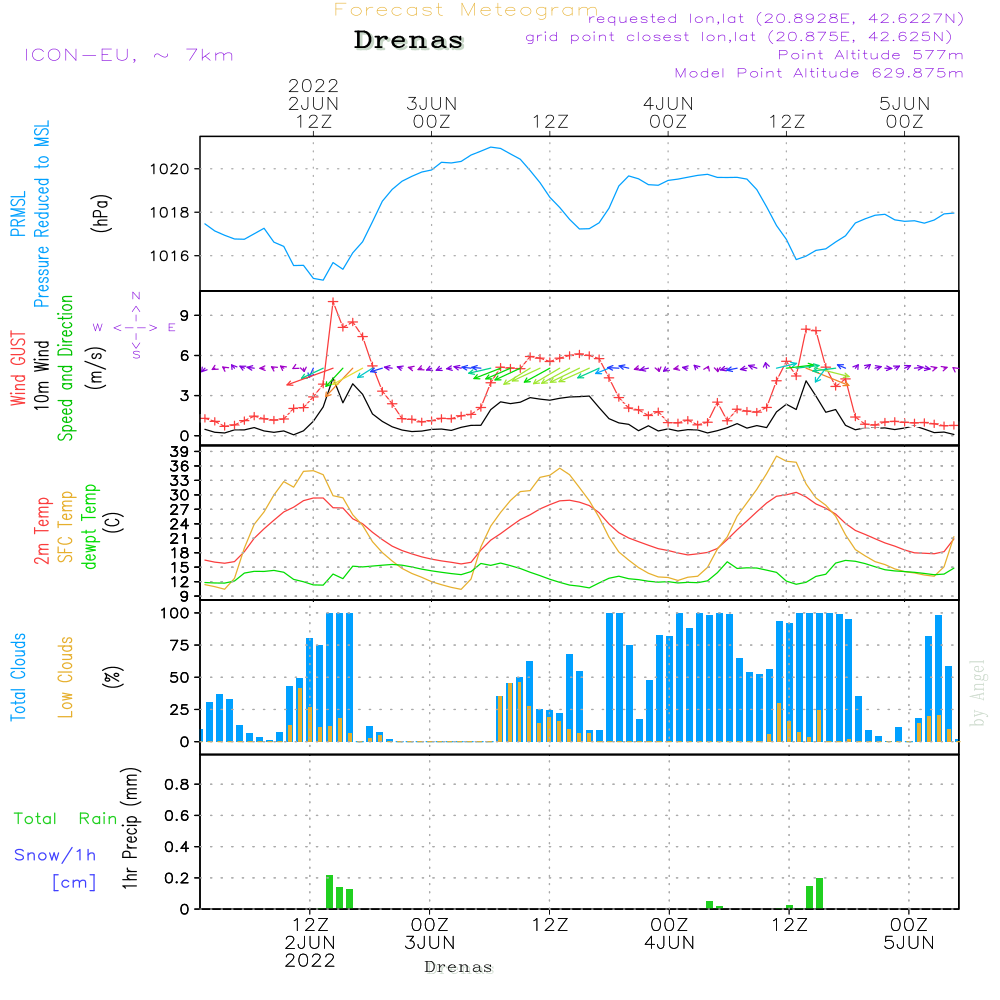
Task: Click the 39 value on temperature axis
Action: click(x=179, y=452)
